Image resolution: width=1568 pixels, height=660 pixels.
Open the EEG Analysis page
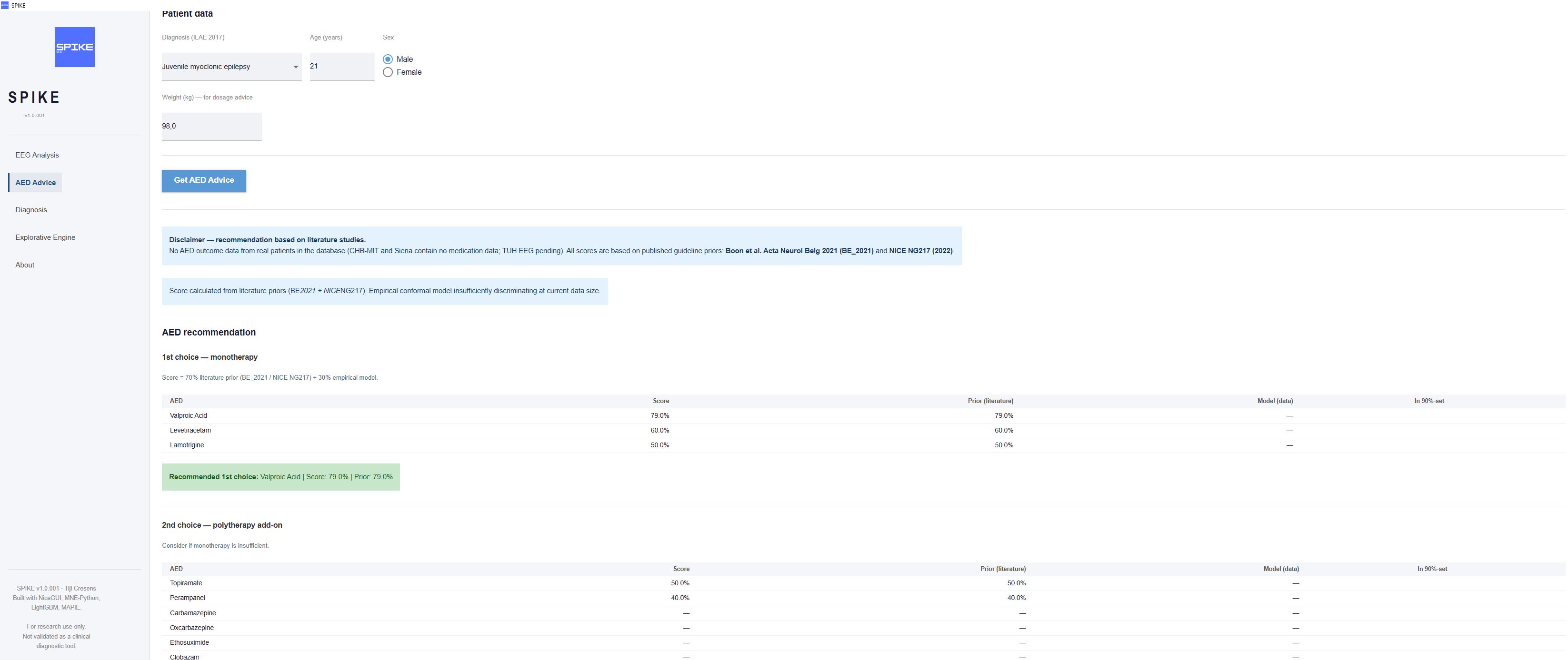pyautogui.click(x=37, y=155)
